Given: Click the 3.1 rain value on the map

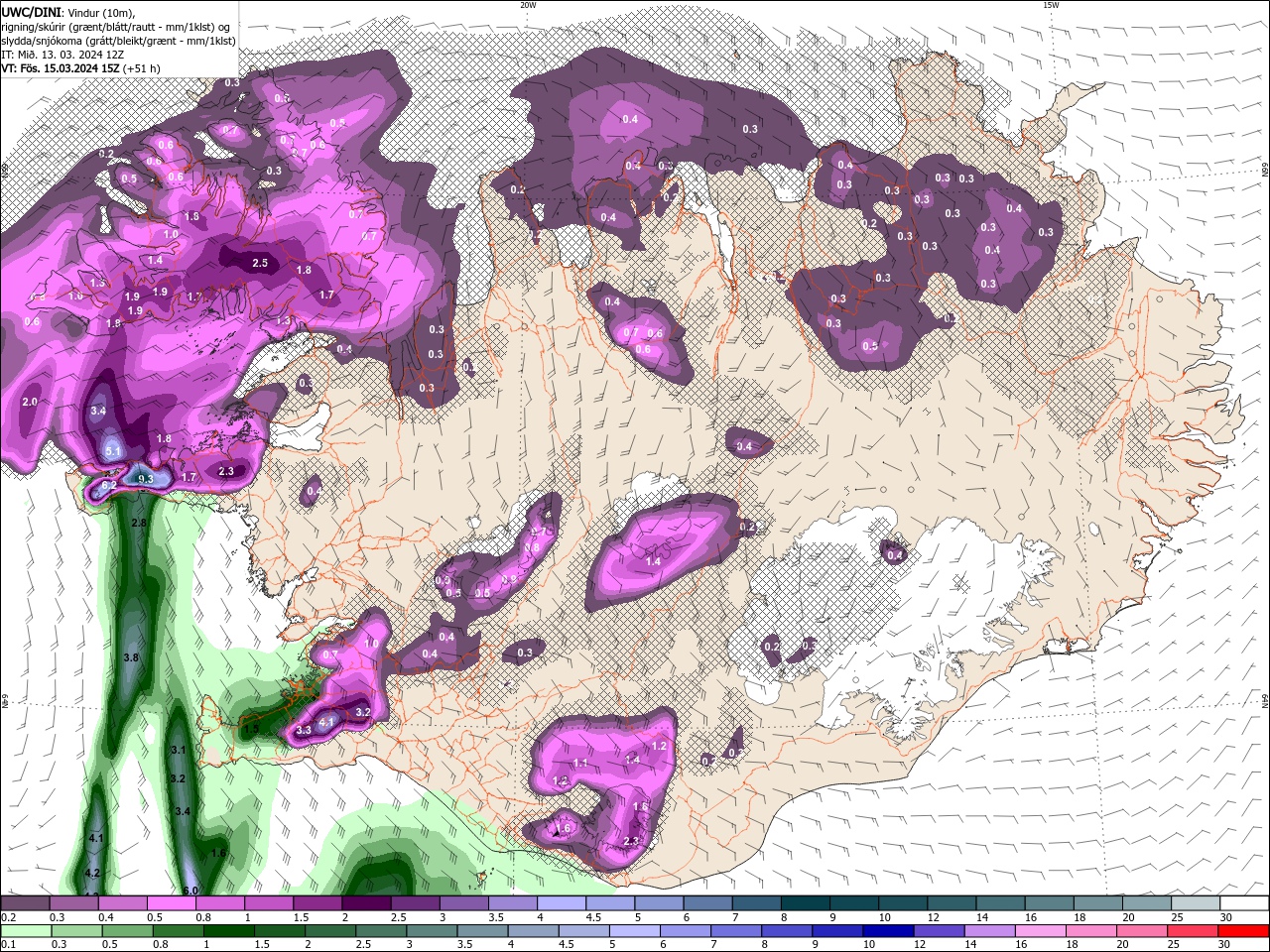Looking at the screenshot, I should (x=179, y=750).
